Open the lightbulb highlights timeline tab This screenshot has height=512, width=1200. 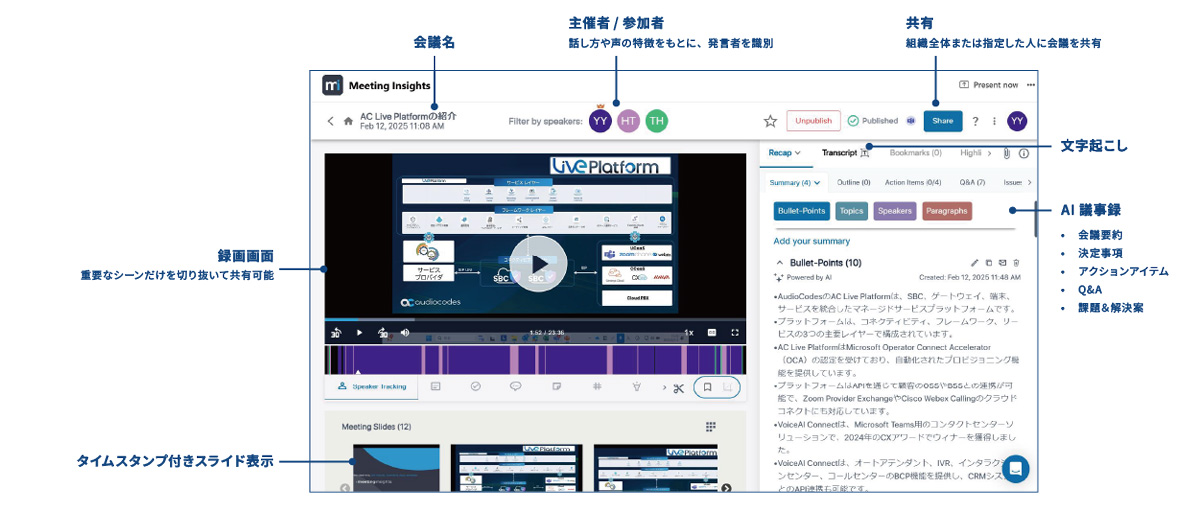[636, 386]
